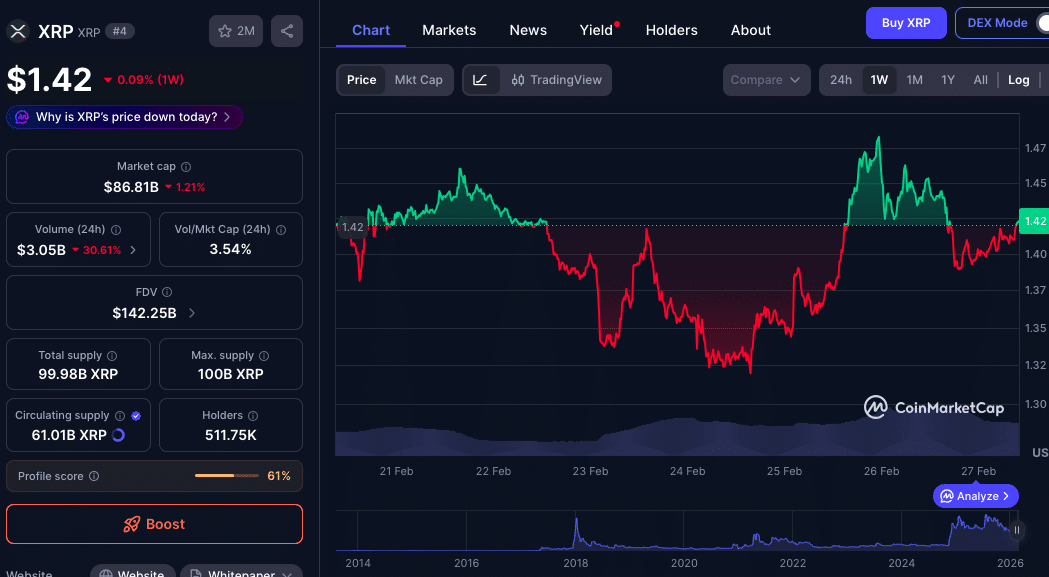
Task: Open 'Why is XRP's price down today?'
Action: [124, 117]
